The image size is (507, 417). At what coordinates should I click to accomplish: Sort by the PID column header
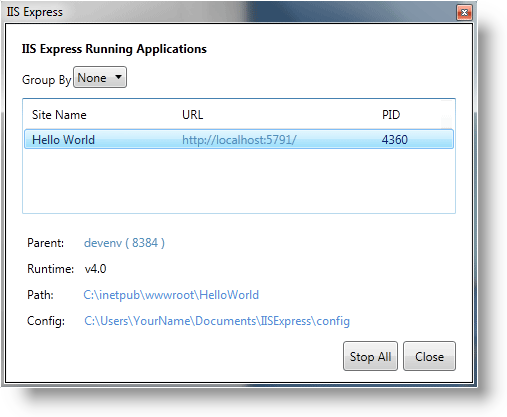(x=391, y=115)
